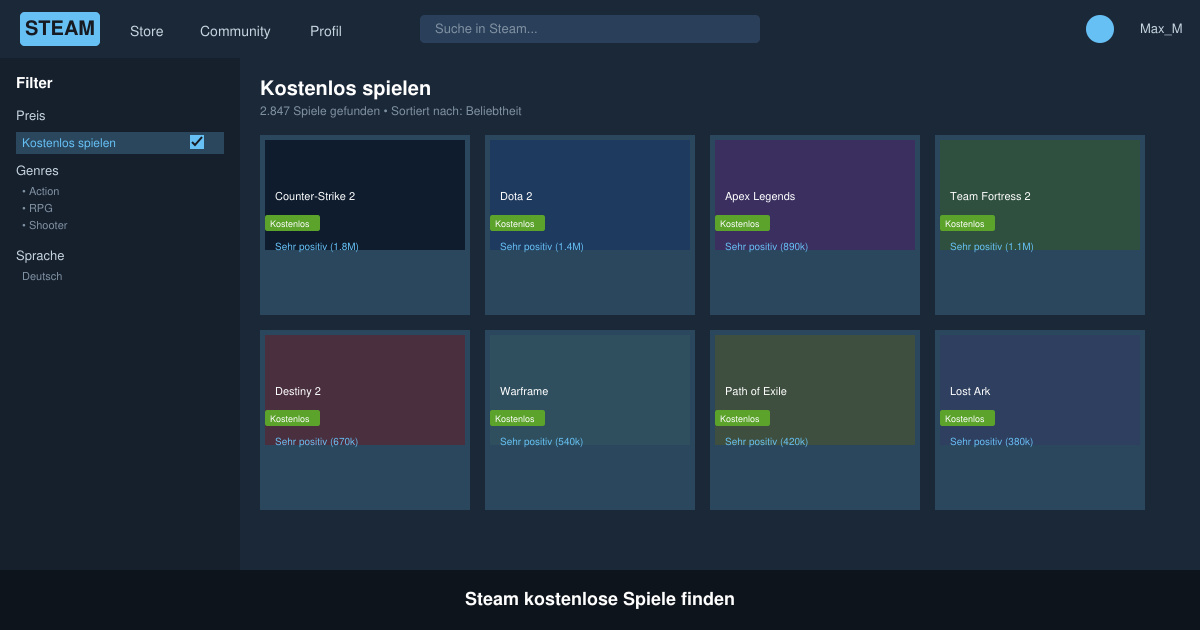Screen dimensions: 1200x630
Task: Click the Sprache filter heading
Action: click(x=40, y=256)
